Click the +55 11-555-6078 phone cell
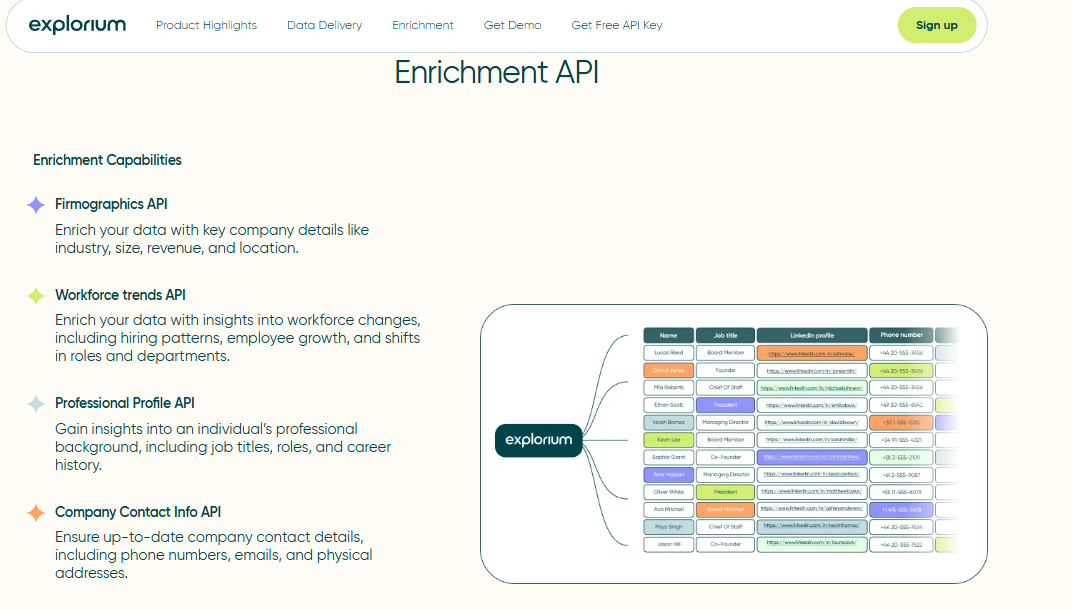This screenshot has height=610, width=1072. [901, 492]
